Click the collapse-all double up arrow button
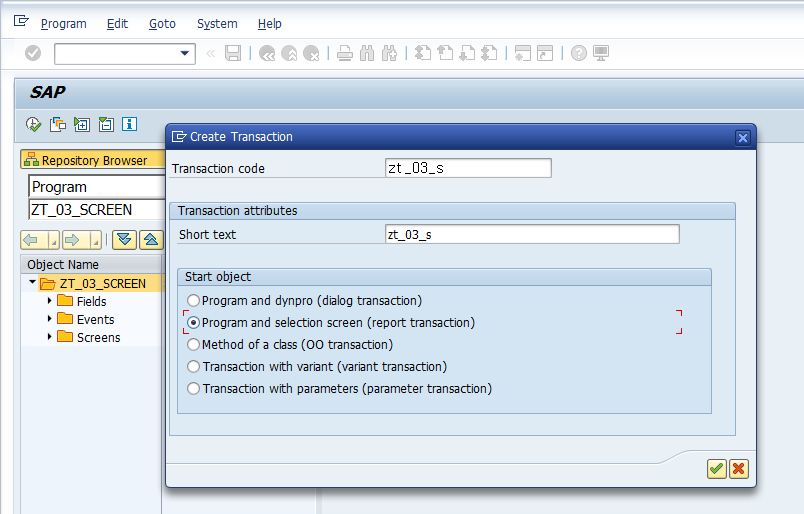804x514 pixels. tap(151, 240)
